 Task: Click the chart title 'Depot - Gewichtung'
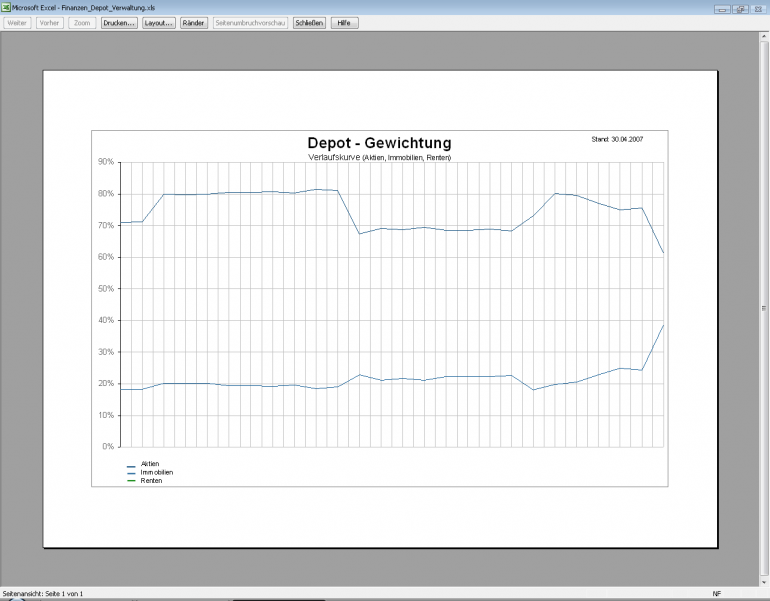379,144
